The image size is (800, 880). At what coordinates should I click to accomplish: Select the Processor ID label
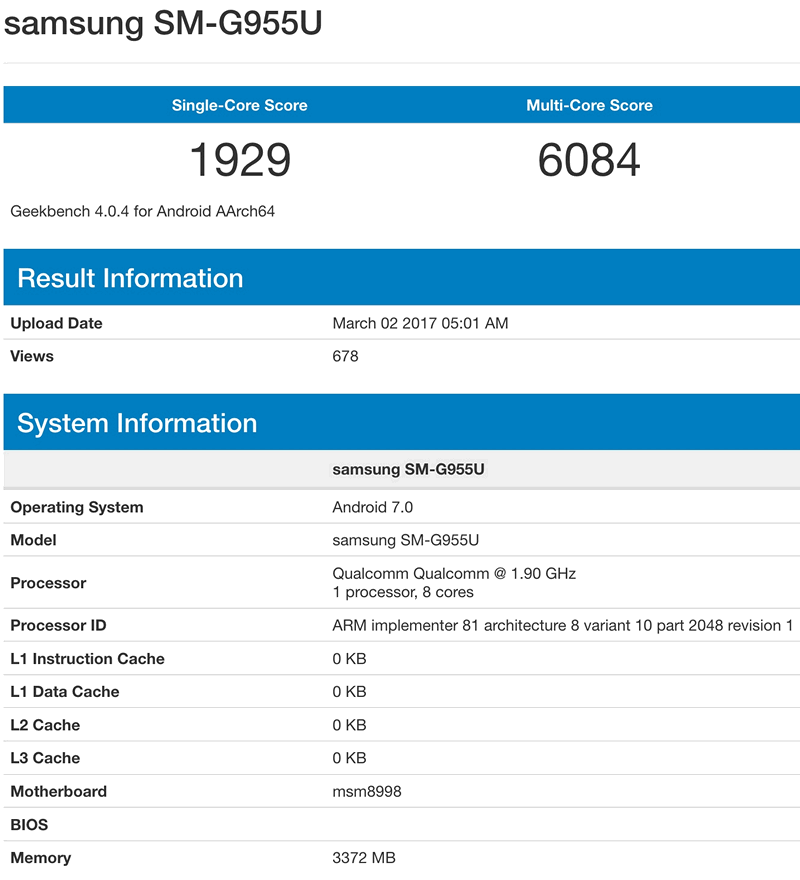(x=58, y=625)
